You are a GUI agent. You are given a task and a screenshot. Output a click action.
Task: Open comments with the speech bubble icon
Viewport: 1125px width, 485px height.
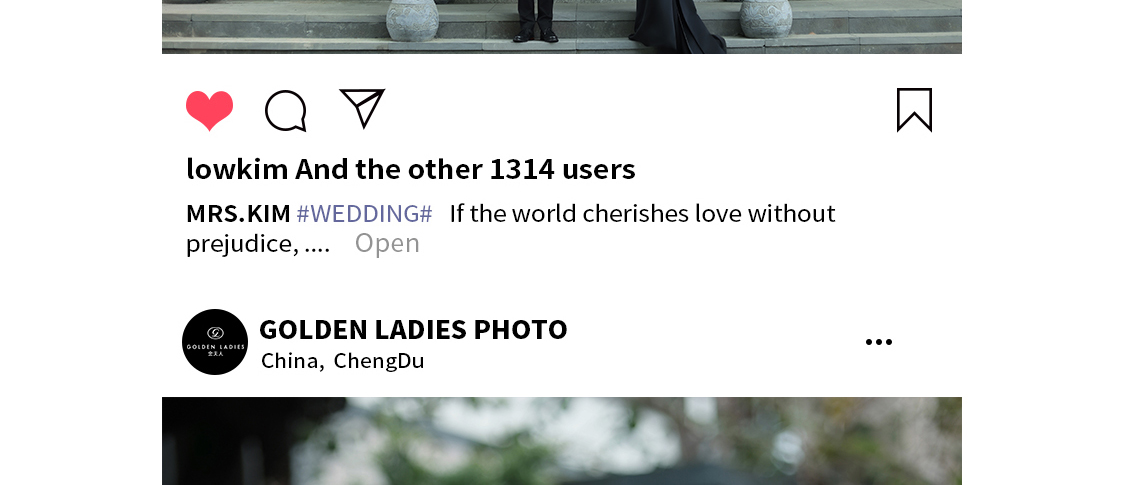click(x=286, y=111)
